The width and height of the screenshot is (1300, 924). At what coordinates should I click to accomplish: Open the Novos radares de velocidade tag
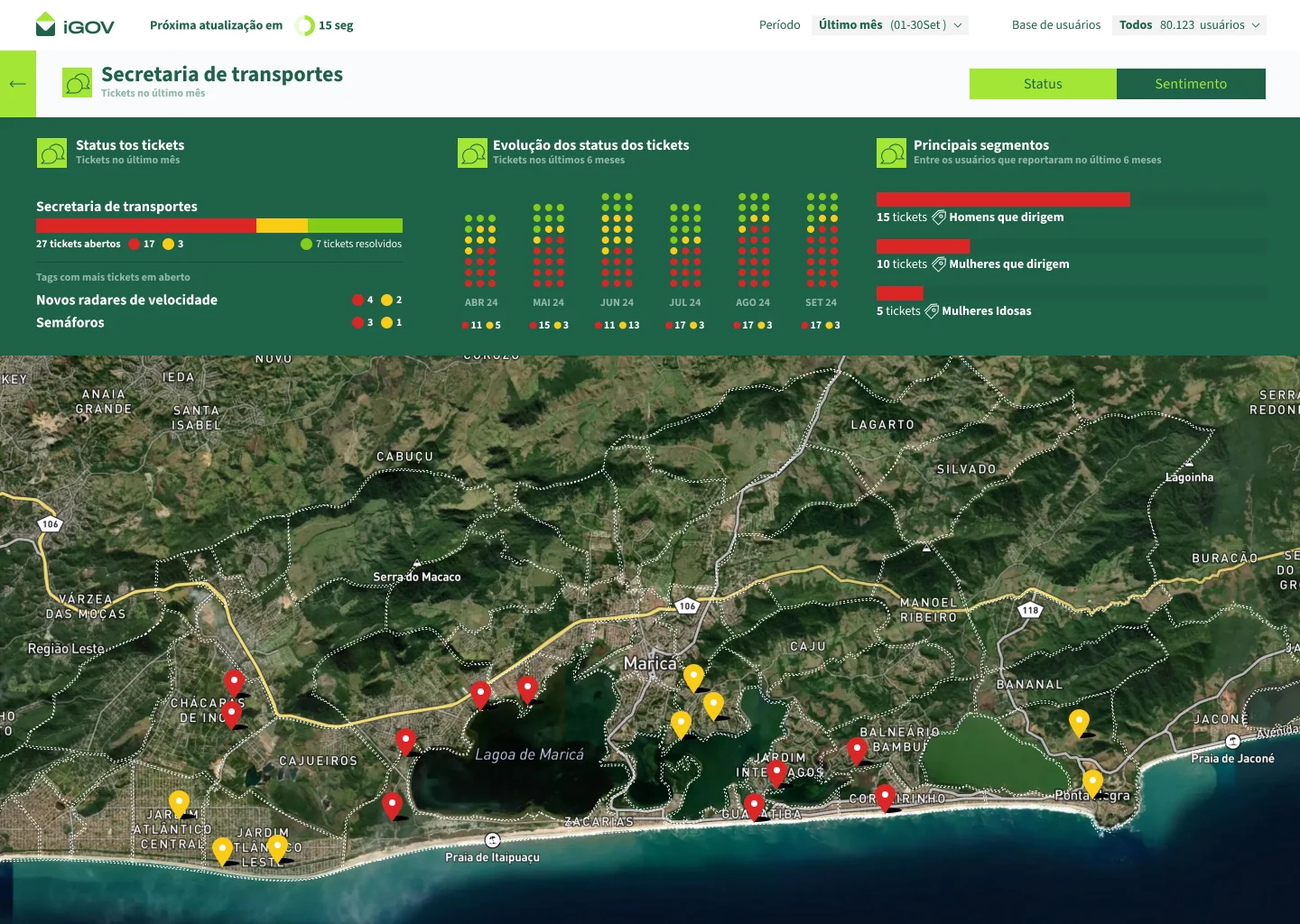(x=126, y=300)
